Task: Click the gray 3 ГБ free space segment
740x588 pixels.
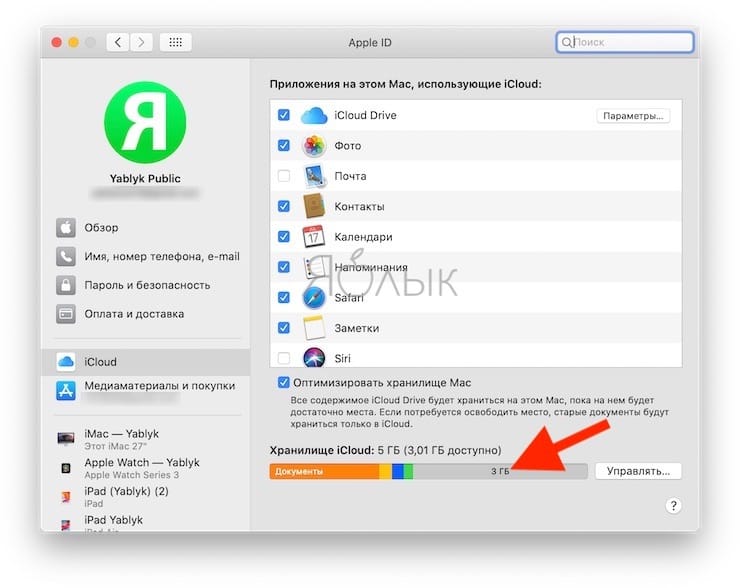Action: pyautogui.click(x=500, y=471)
